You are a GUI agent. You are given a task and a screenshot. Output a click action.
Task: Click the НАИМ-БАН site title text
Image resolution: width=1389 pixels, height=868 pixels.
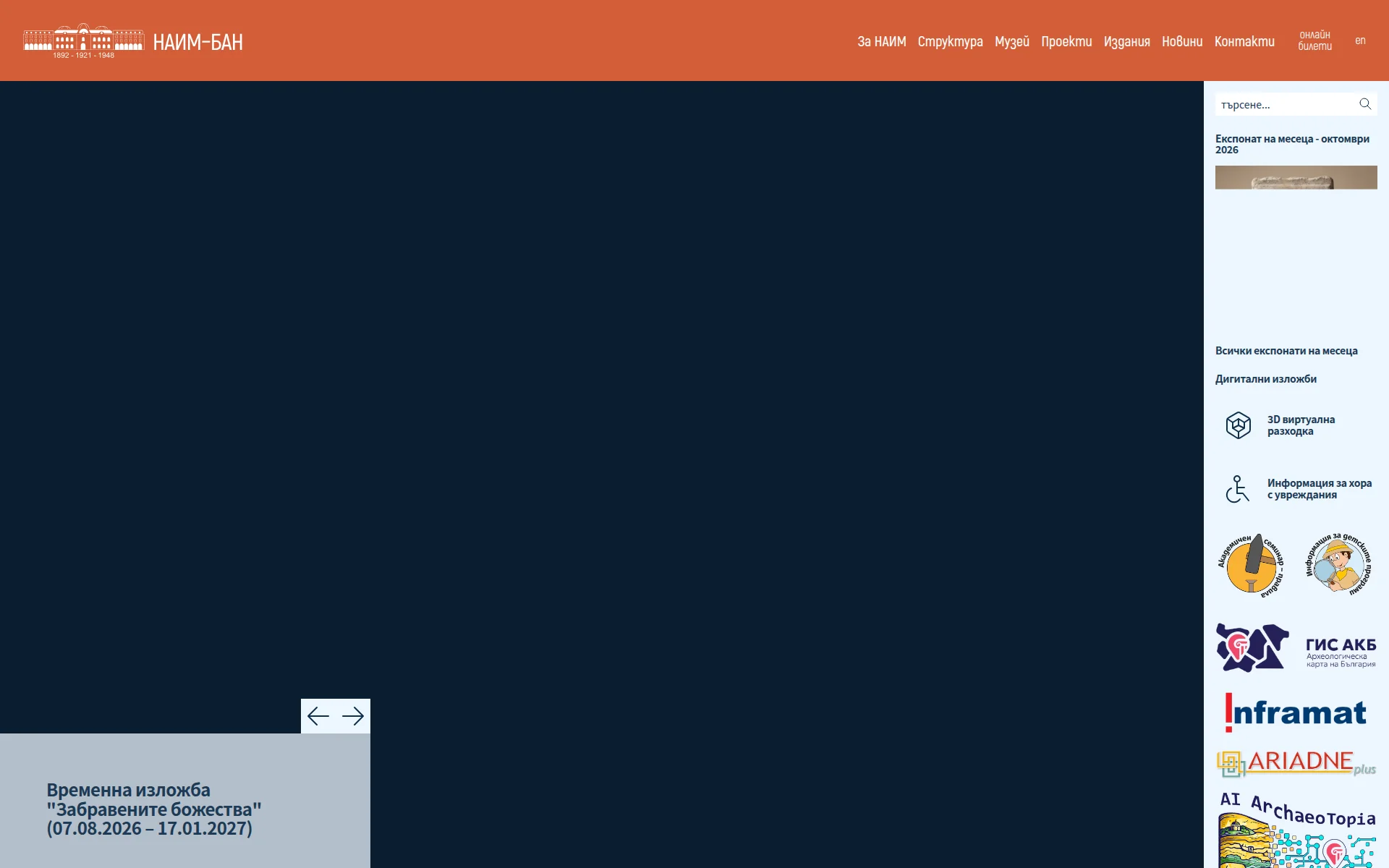[x=197, y=42]
